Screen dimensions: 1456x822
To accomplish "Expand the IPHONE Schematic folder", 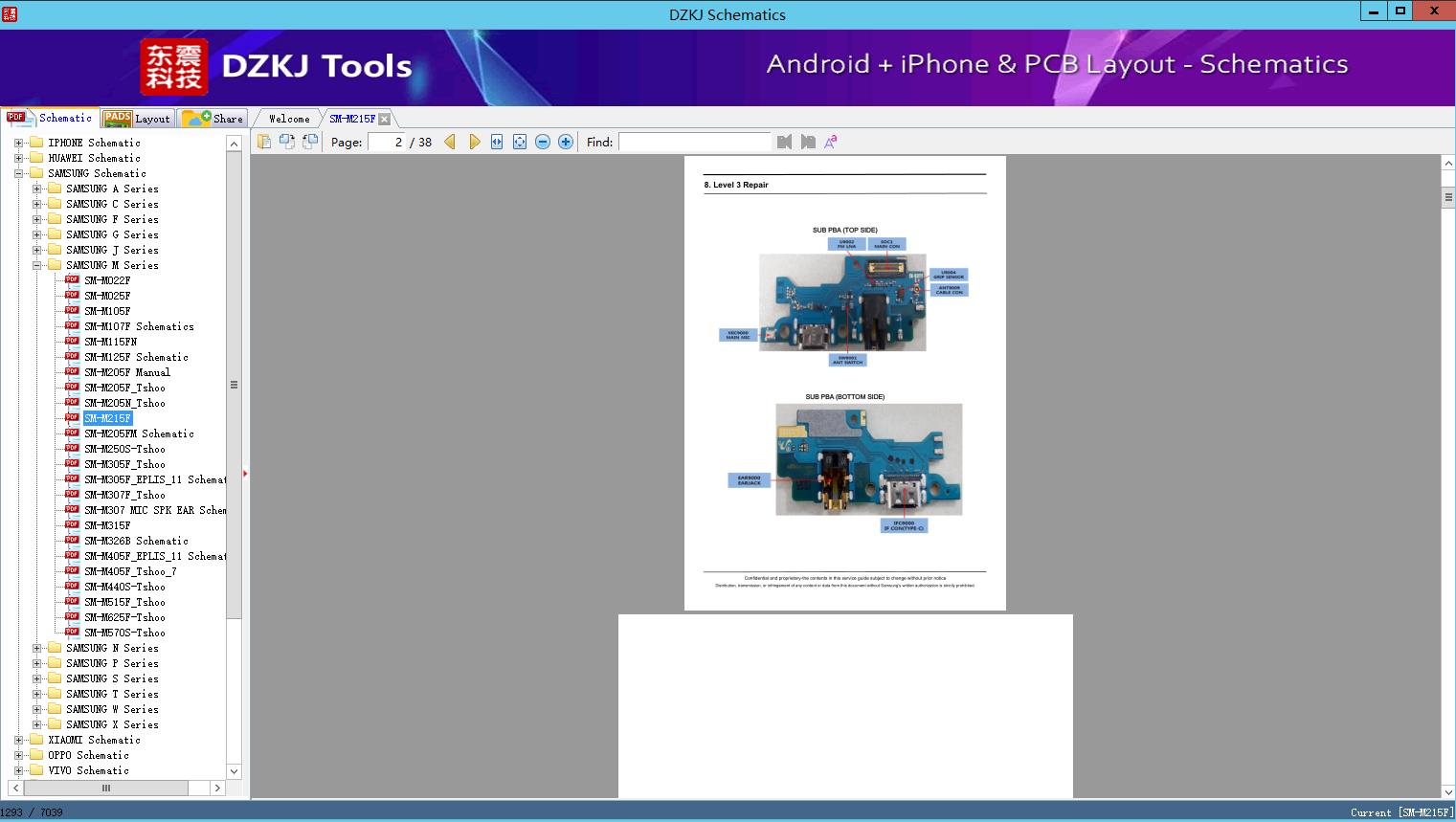I will click(x=18, y=143).
